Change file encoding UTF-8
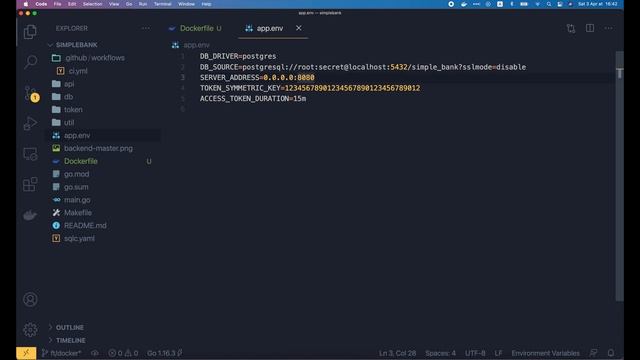This screenshot has height=360, width=640. pos(475,353)
